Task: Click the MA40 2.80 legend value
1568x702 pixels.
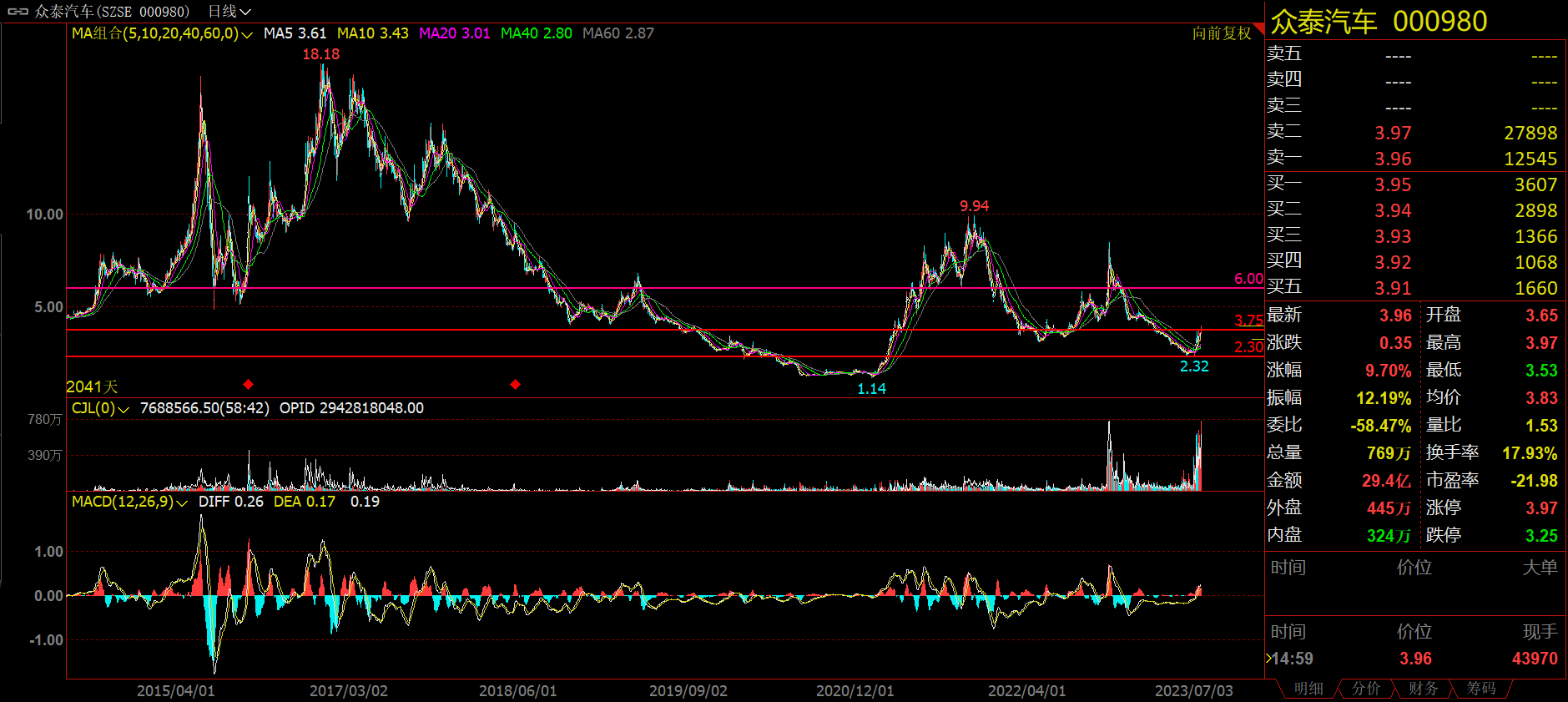Action: pos(537,33)
